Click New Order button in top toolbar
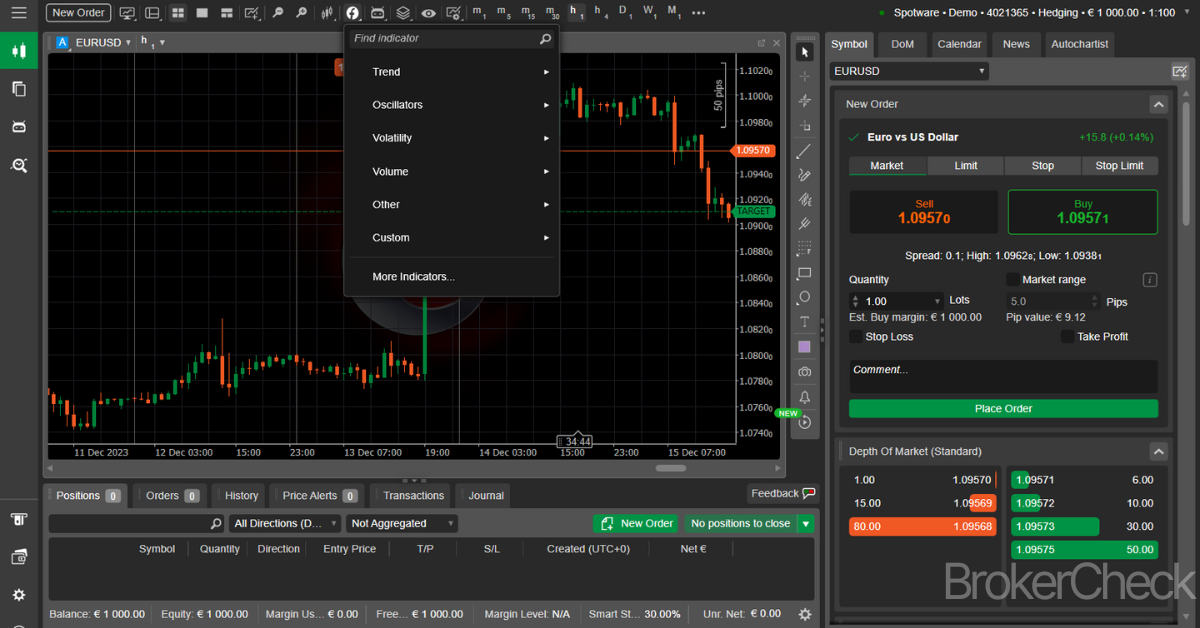 pos(78,13)
